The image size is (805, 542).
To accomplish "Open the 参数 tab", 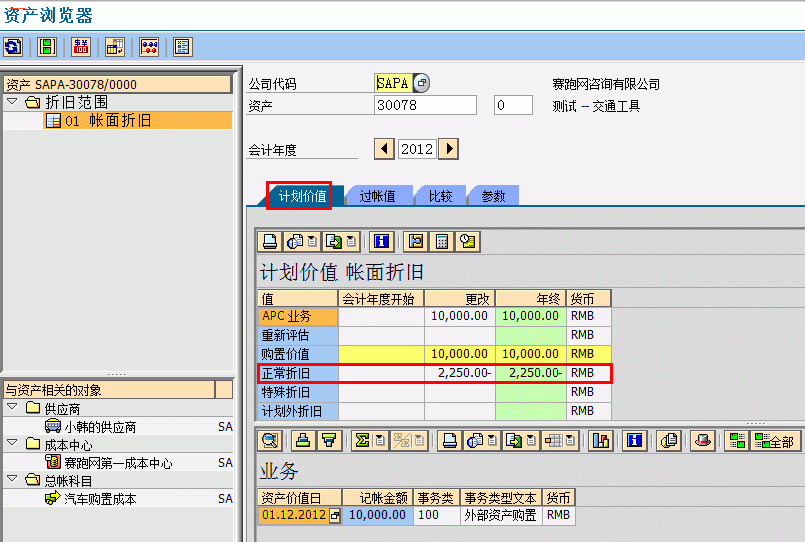I will coord(493,196).
